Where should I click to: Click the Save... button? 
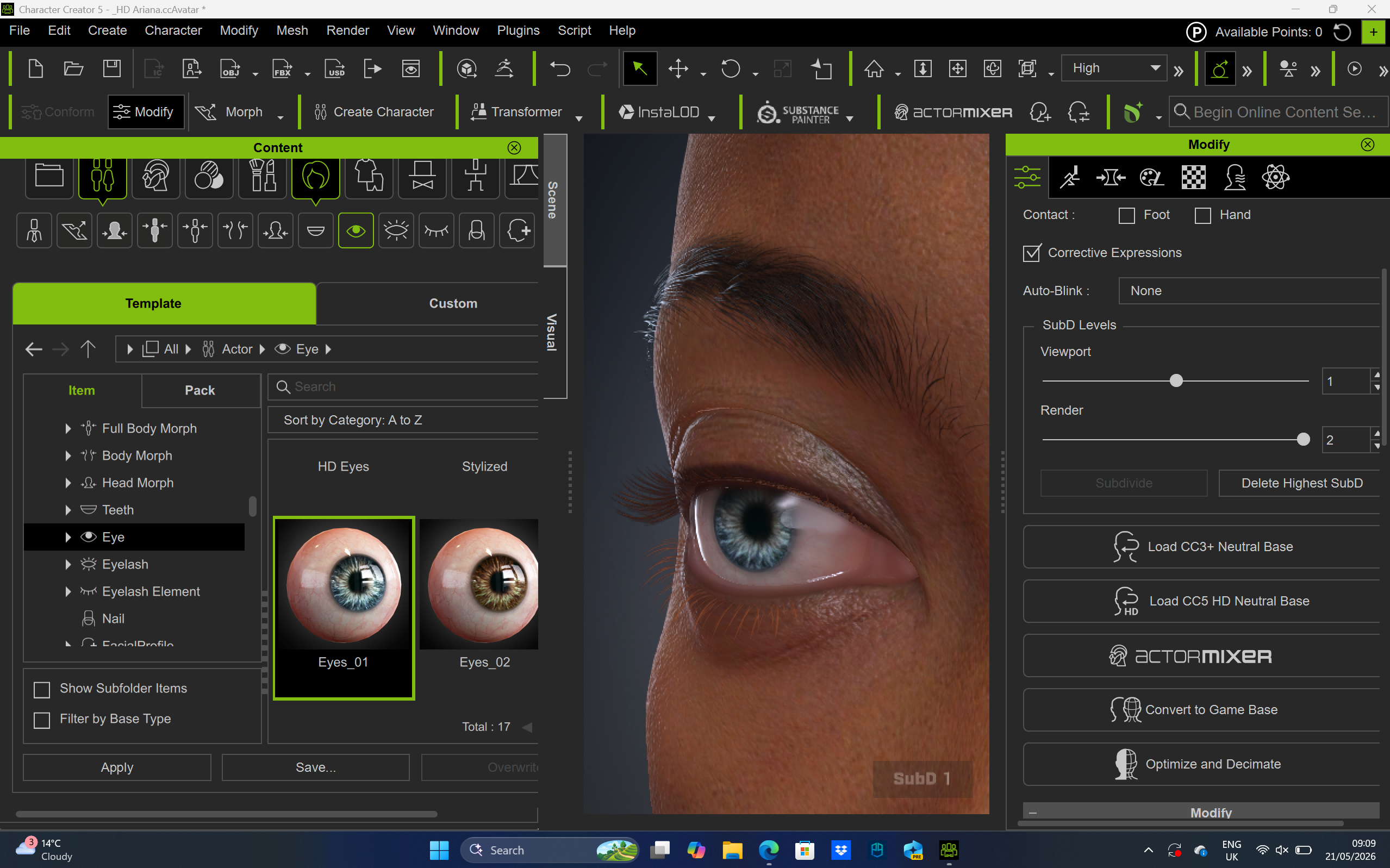pos(316,767)
